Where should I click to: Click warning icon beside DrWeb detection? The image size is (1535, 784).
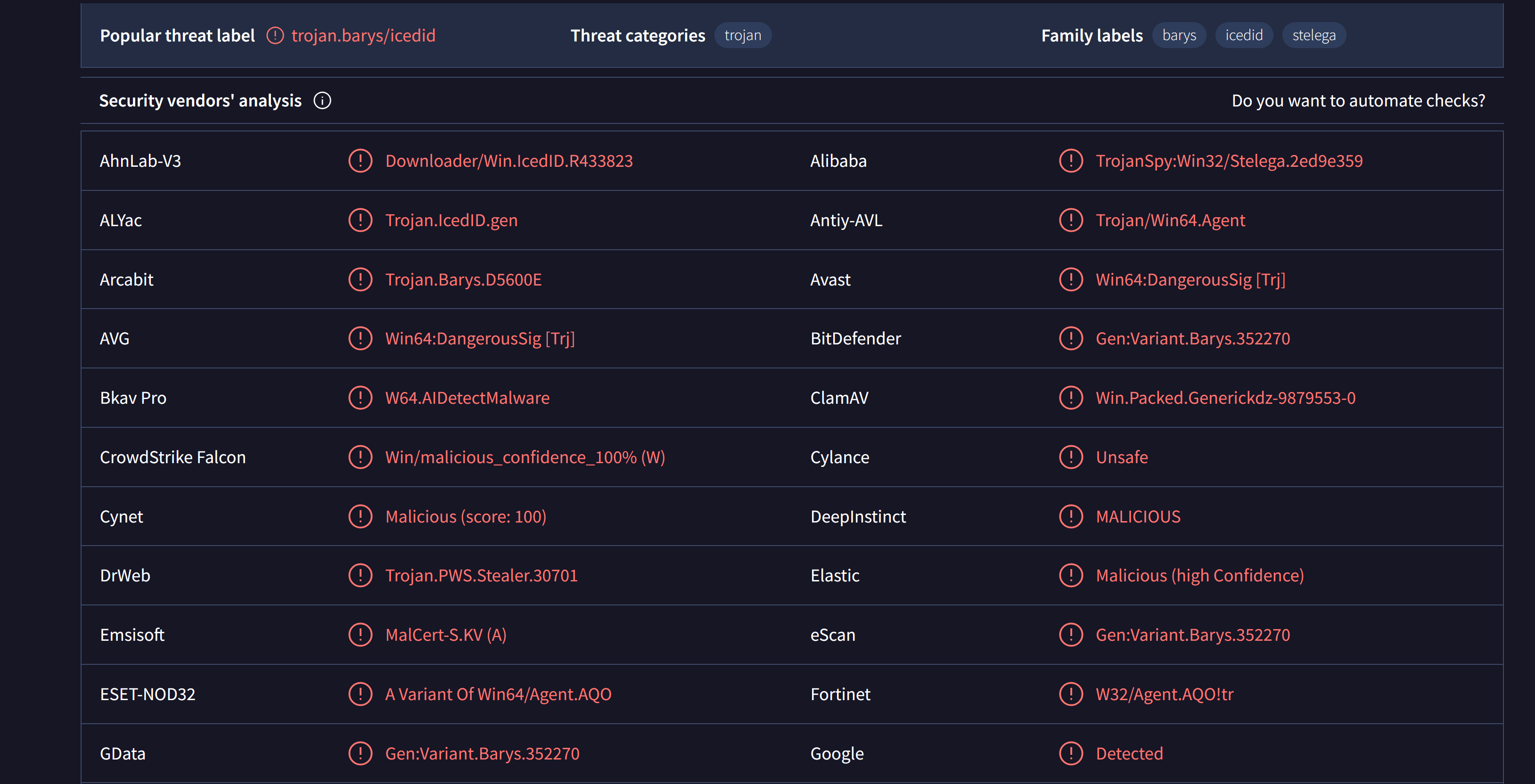click(360, 575)
